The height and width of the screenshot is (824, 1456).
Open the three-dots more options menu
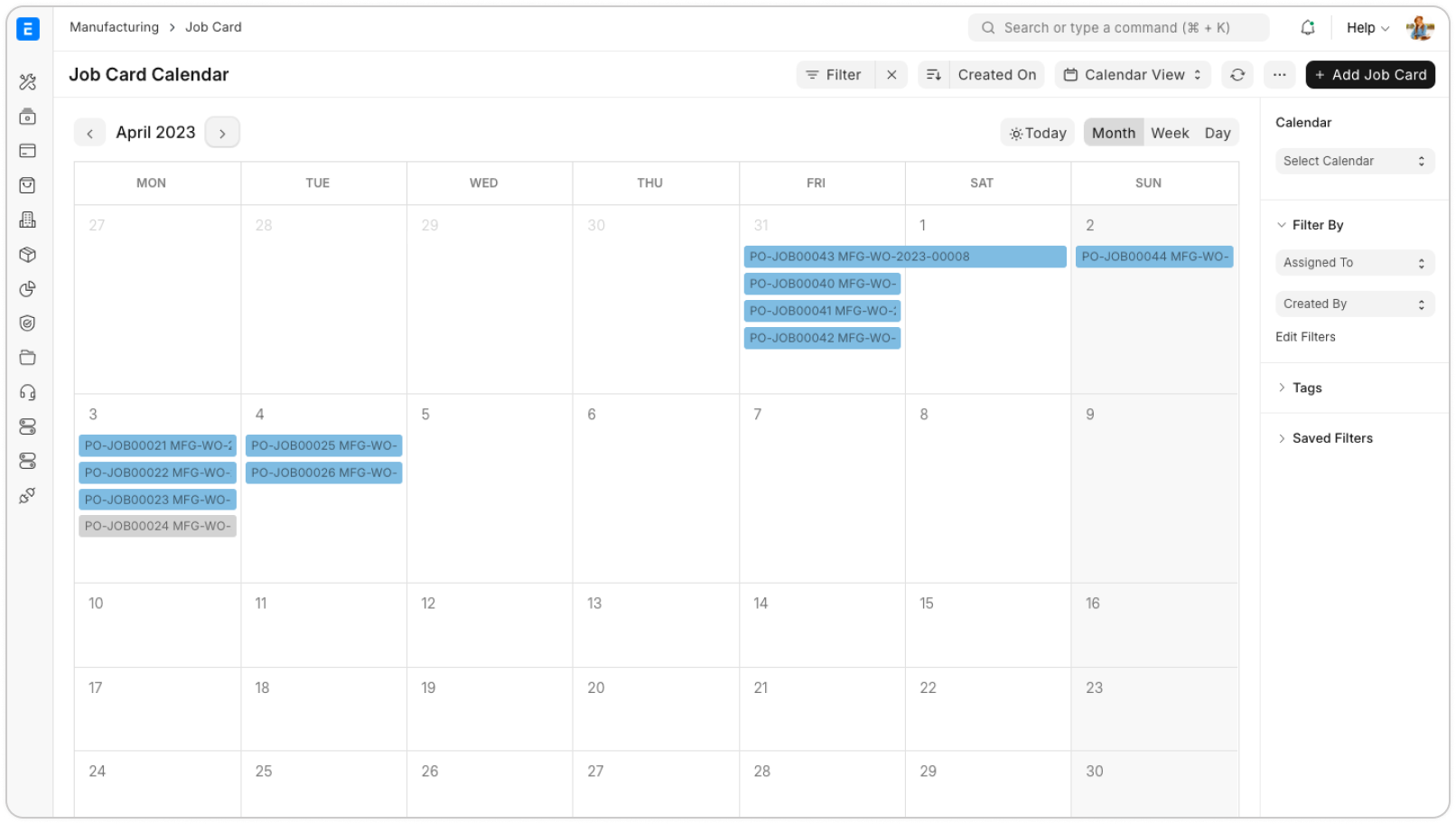click(1280, 75)
